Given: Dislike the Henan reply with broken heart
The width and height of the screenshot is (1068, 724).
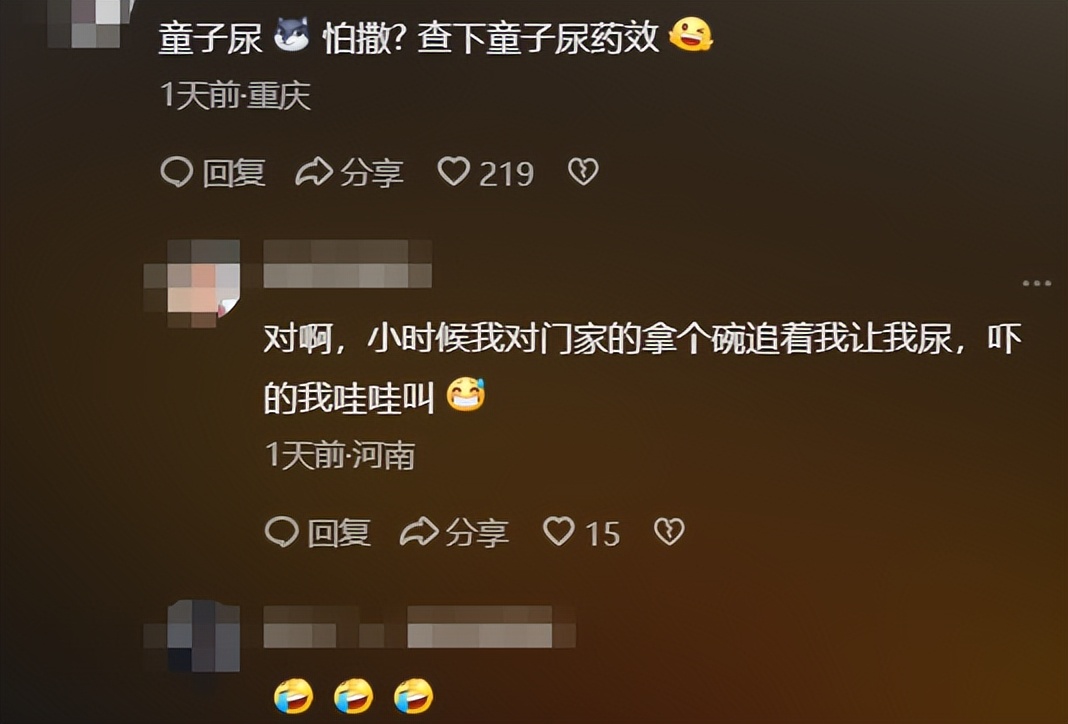Looking at the screenshot, I should tap(669, 531).
